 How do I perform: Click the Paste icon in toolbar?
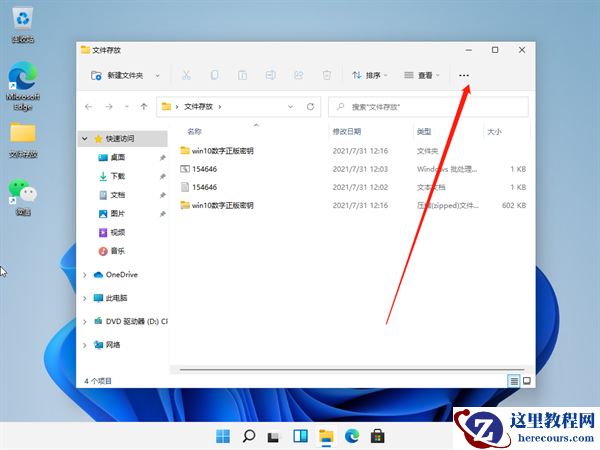click(x=243, y=75)
